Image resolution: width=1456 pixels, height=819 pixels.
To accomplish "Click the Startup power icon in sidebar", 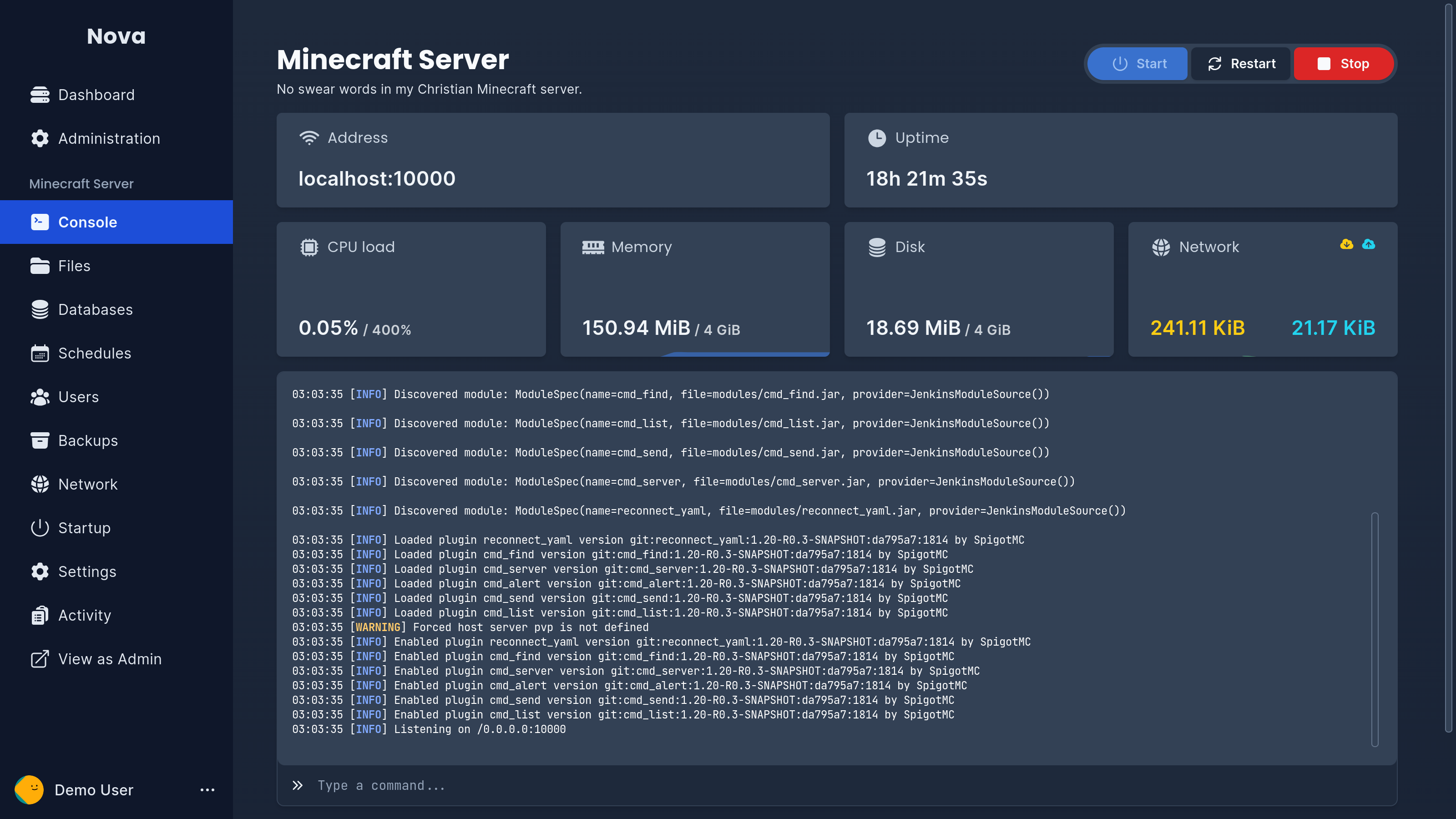I will coord(40,528).
